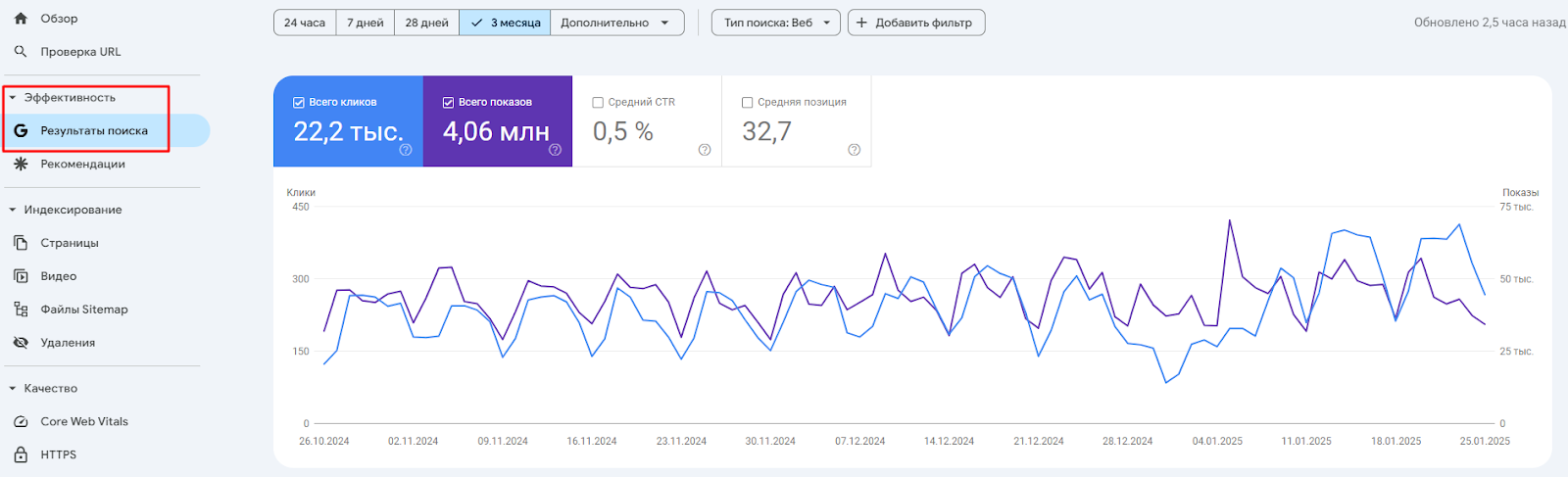
Task: Click the gauge icon for Core Web Vitals
Action: (x=21, y=422)
